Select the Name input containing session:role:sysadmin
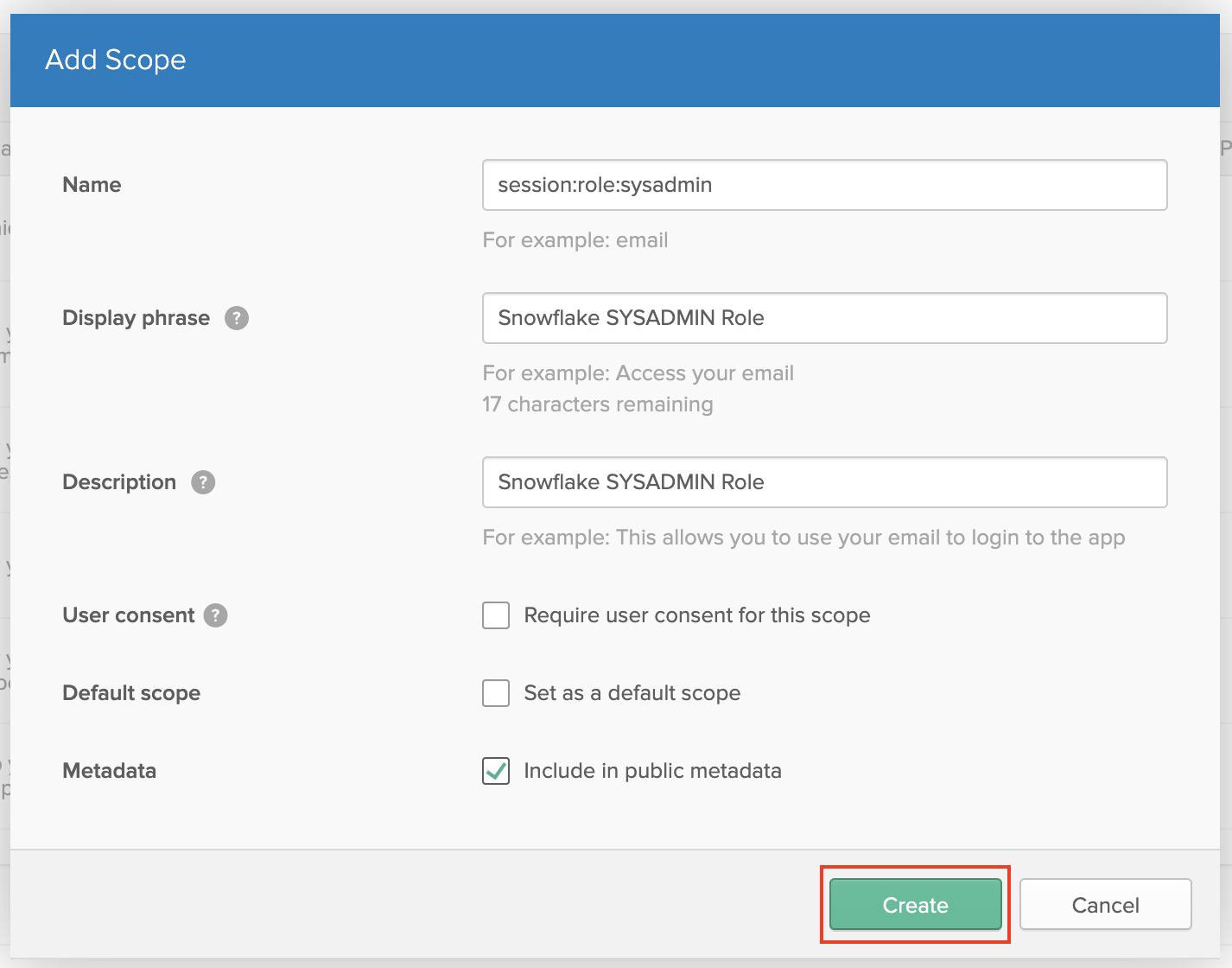 point(824,185)
